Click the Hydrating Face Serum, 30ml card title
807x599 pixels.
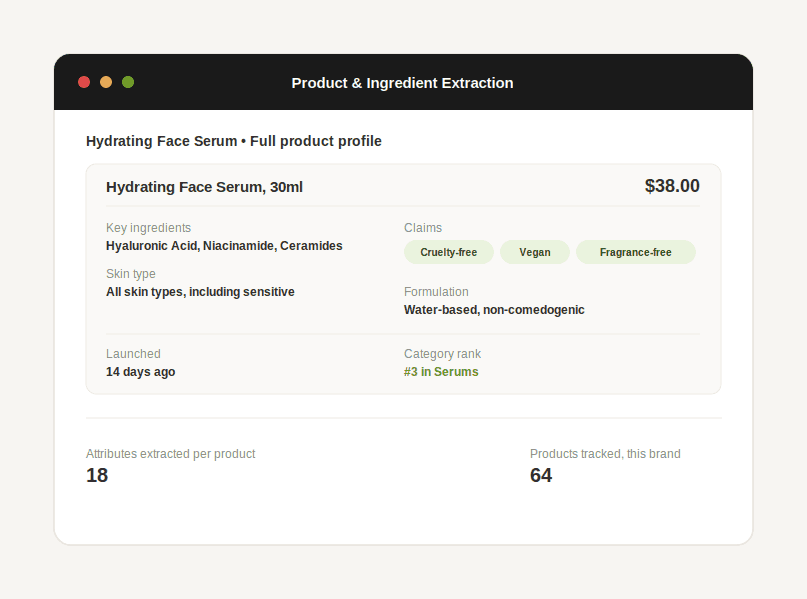pyautogui.click(x=204, y=187)
